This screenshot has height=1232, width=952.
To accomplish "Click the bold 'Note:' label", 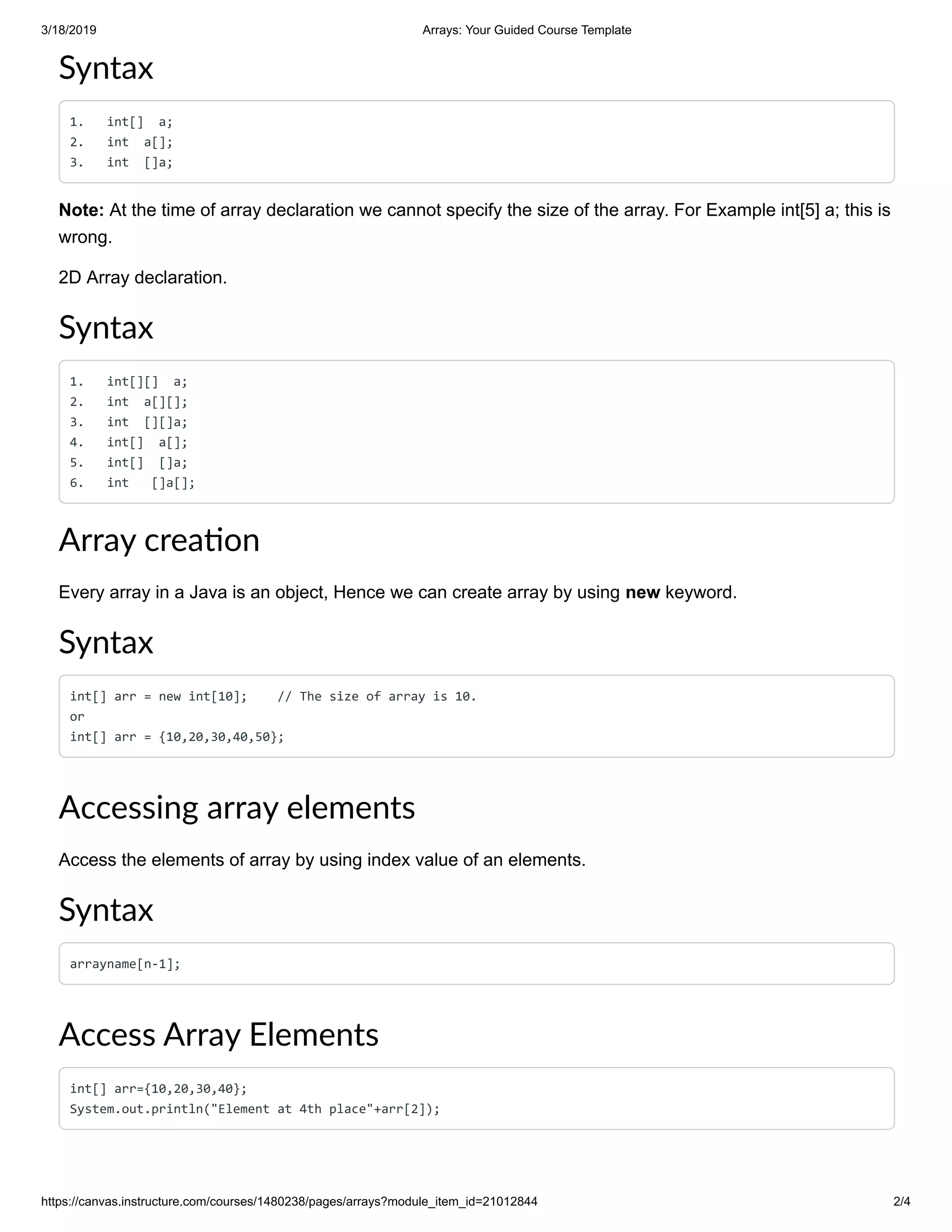I will pos(81,210).
